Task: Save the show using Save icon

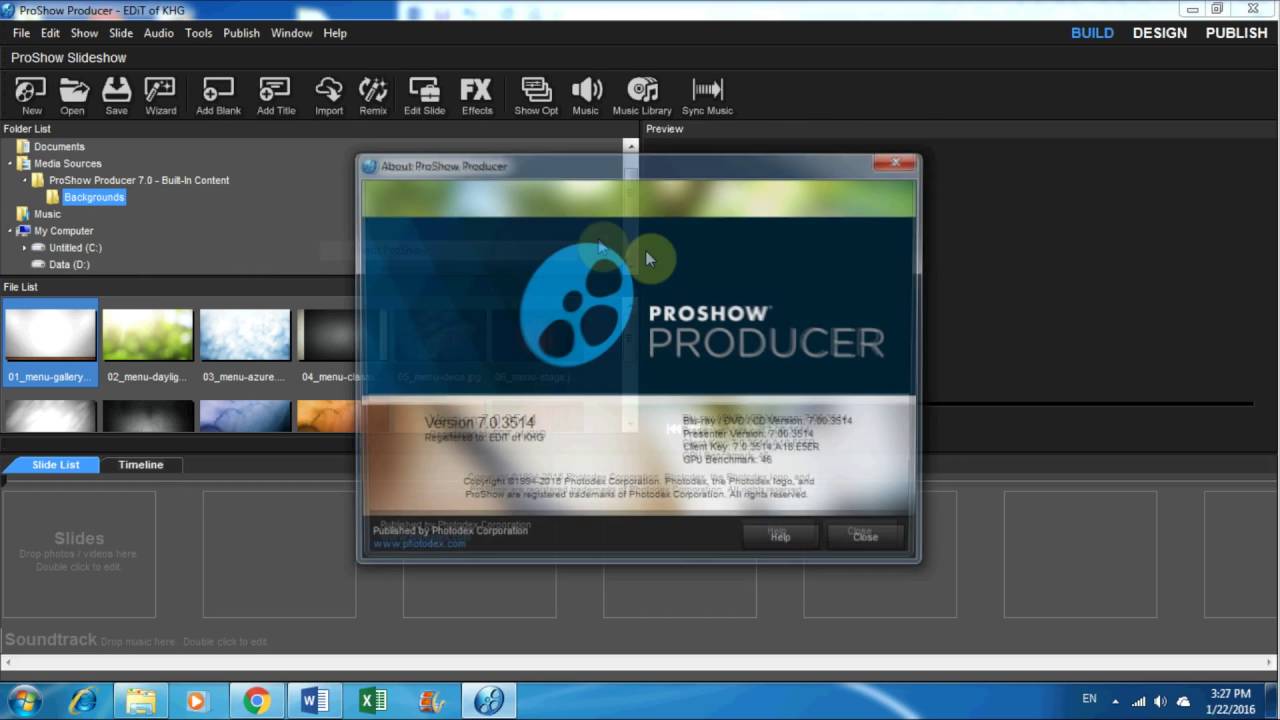Action: (117, 96)
